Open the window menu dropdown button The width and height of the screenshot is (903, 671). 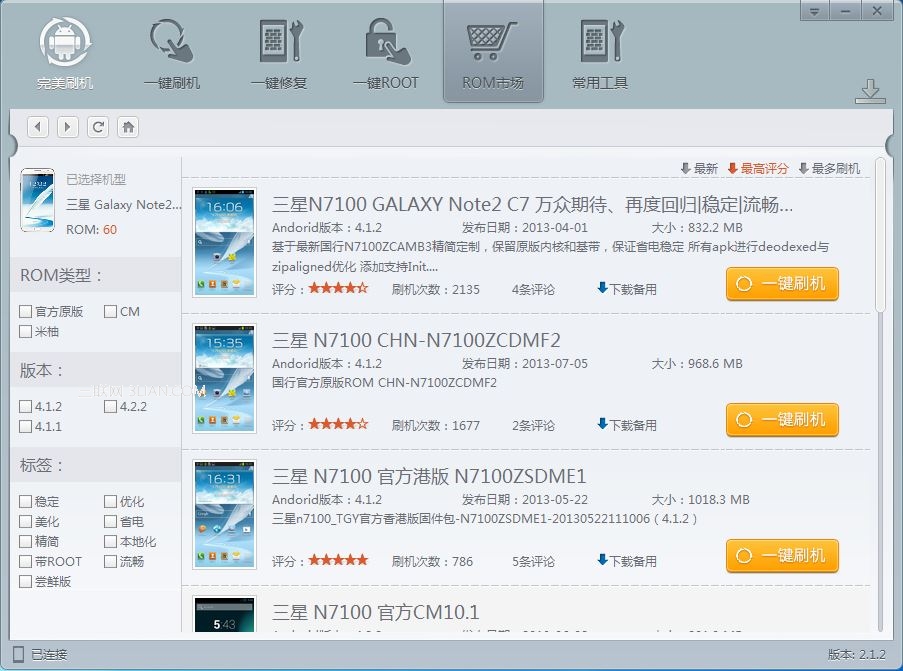point(814,11)
